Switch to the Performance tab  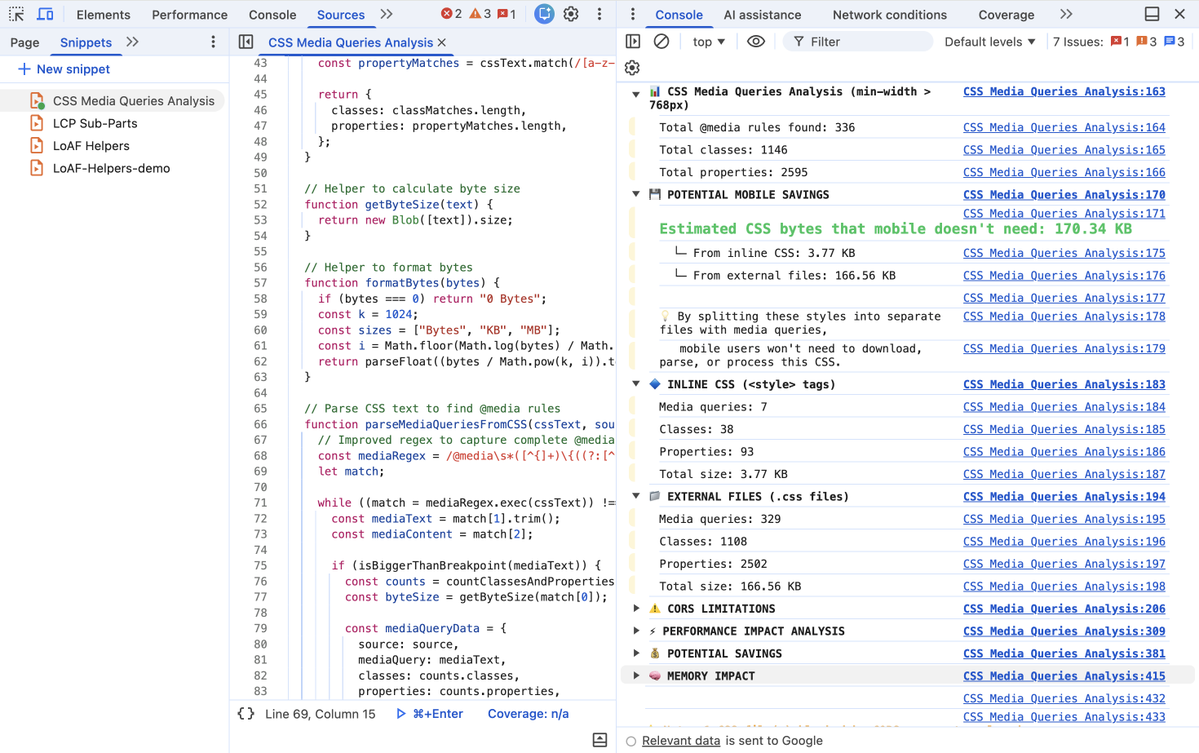(x=190, y=15)
